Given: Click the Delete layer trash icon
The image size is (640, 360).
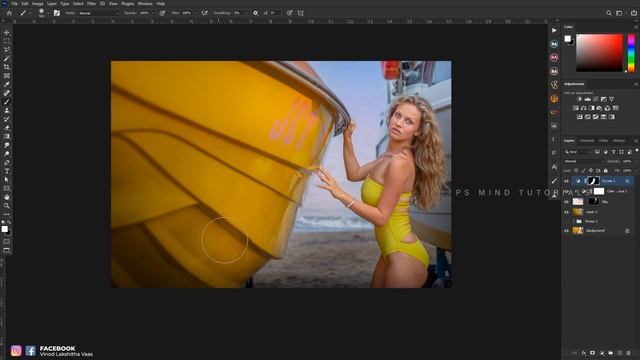Looking at the screenshot, I should point(629,353).
